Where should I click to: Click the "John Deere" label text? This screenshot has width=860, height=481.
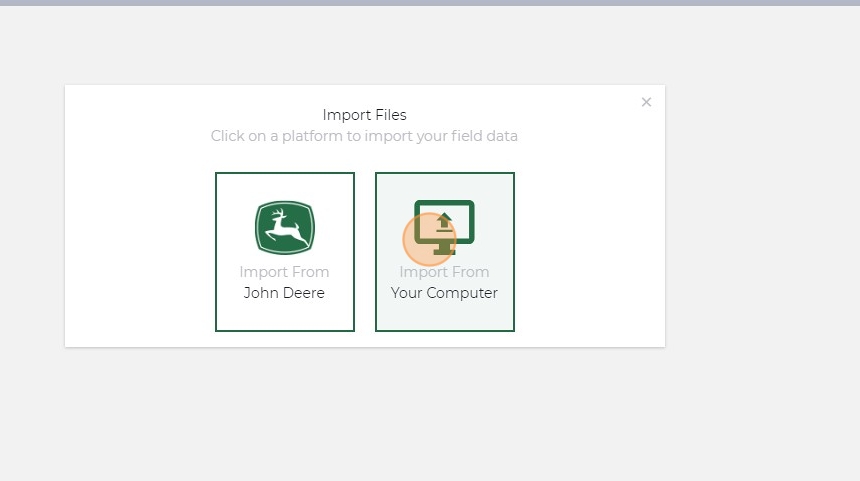pyautogui.click(x=285, y=293)
